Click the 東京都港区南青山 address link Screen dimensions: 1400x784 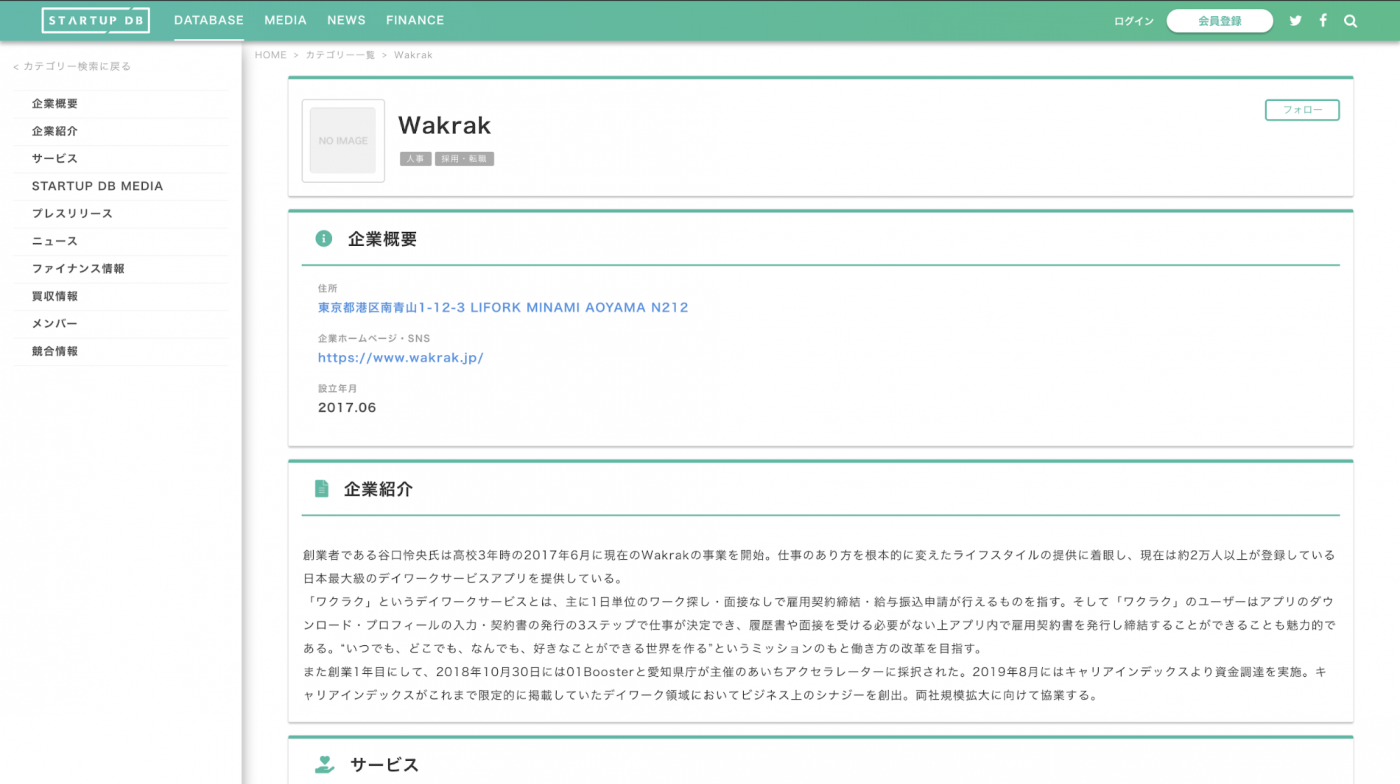503,307
